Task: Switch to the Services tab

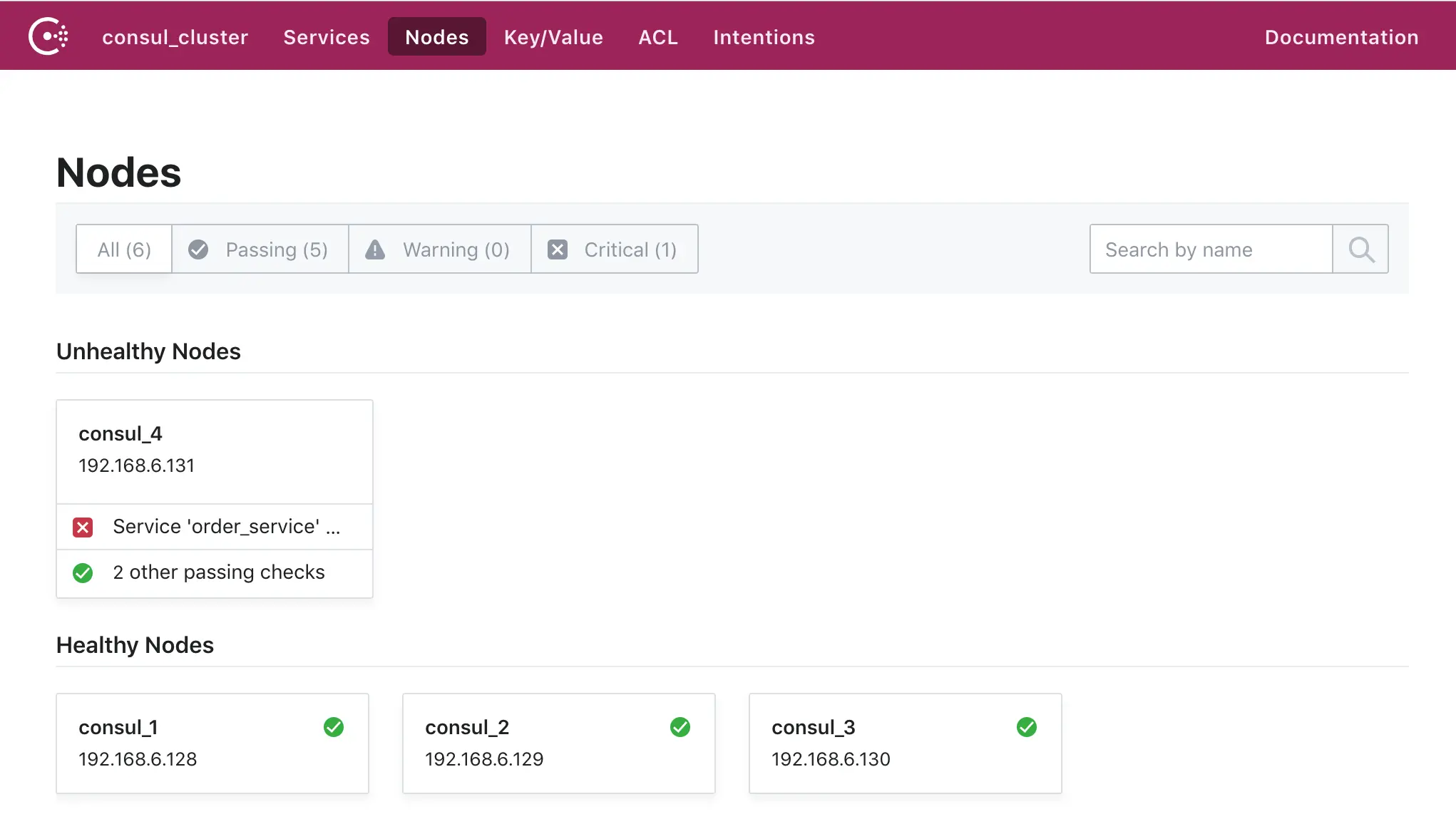Action: tap(327, 37)
